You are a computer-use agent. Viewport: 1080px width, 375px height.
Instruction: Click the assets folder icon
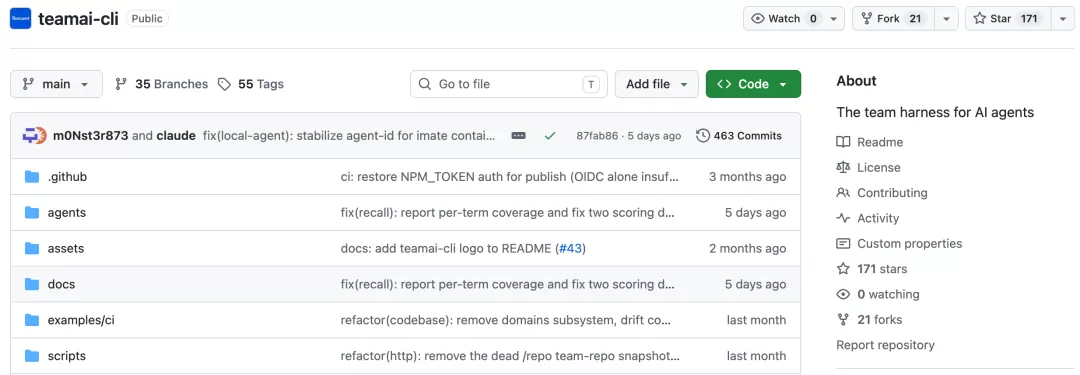click(x=32, y=248)
